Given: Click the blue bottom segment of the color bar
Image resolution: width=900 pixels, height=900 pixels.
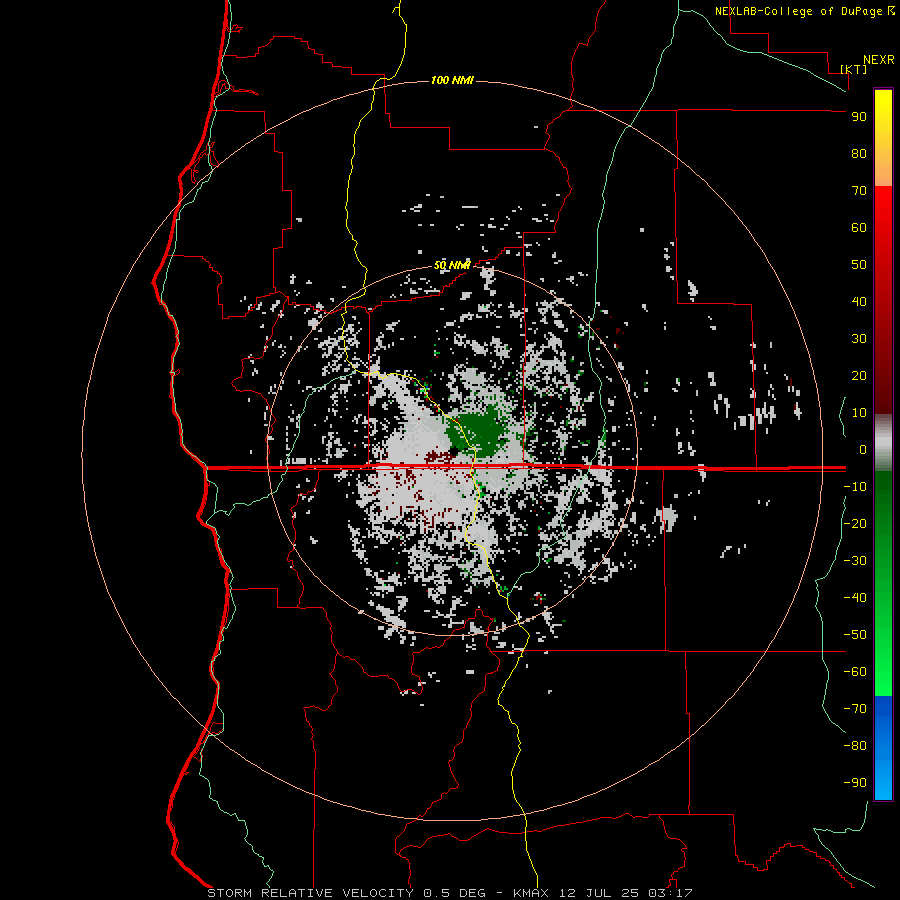Looking at the screenshot, I should tap(883, 748).
